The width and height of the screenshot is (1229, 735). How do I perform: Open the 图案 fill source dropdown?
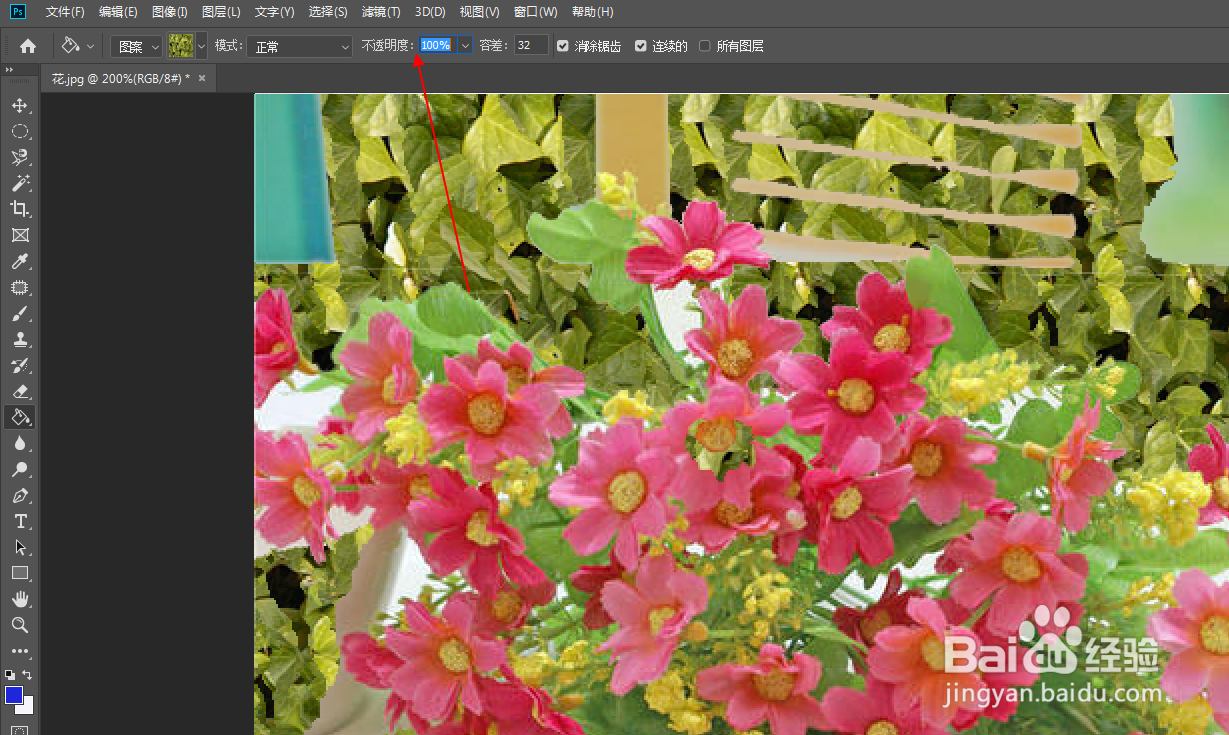coord(136,46)
